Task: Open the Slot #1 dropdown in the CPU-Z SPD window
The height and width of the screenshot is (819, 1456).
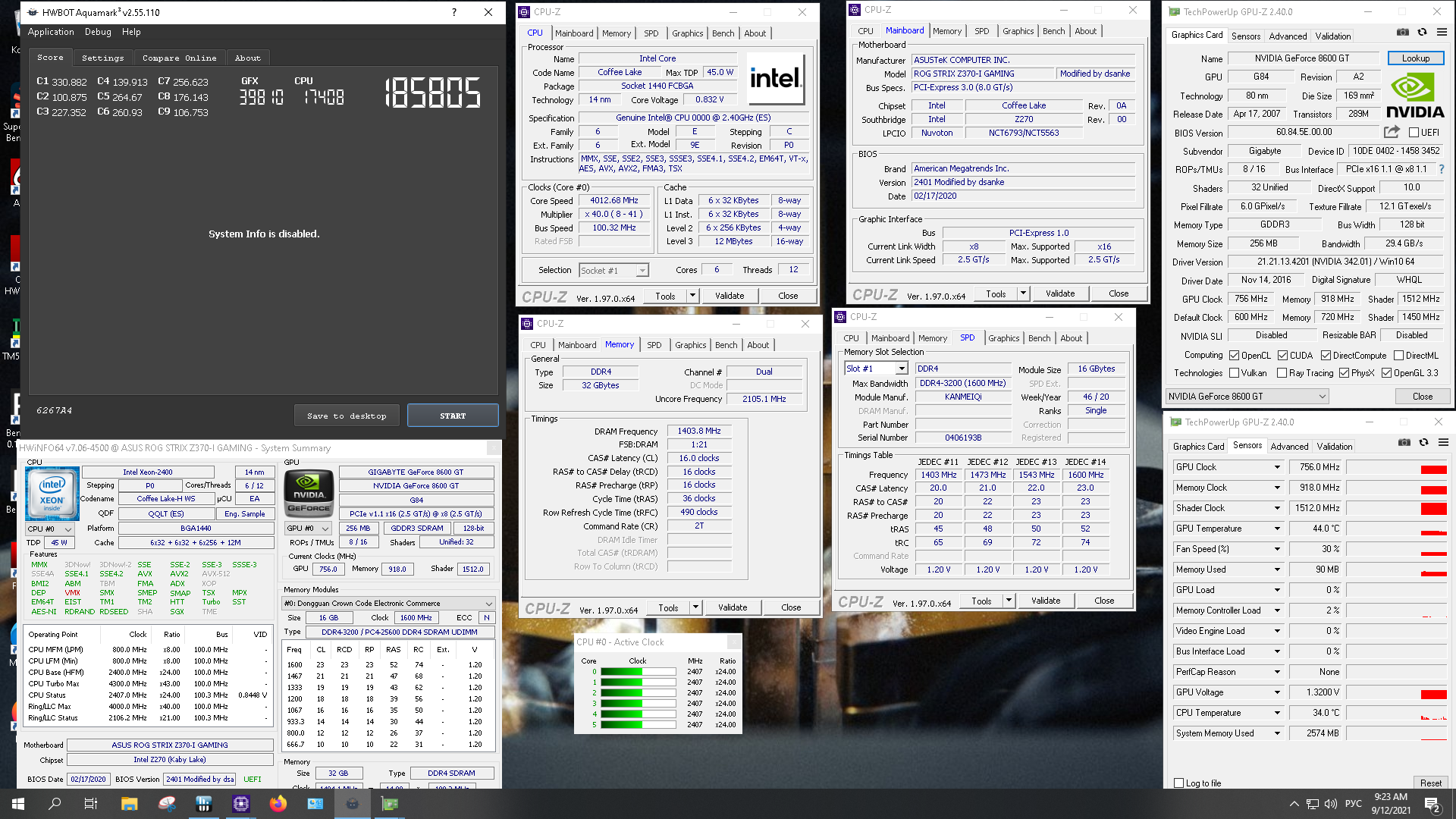Action: pyautogui.click(x=876, y=369)
